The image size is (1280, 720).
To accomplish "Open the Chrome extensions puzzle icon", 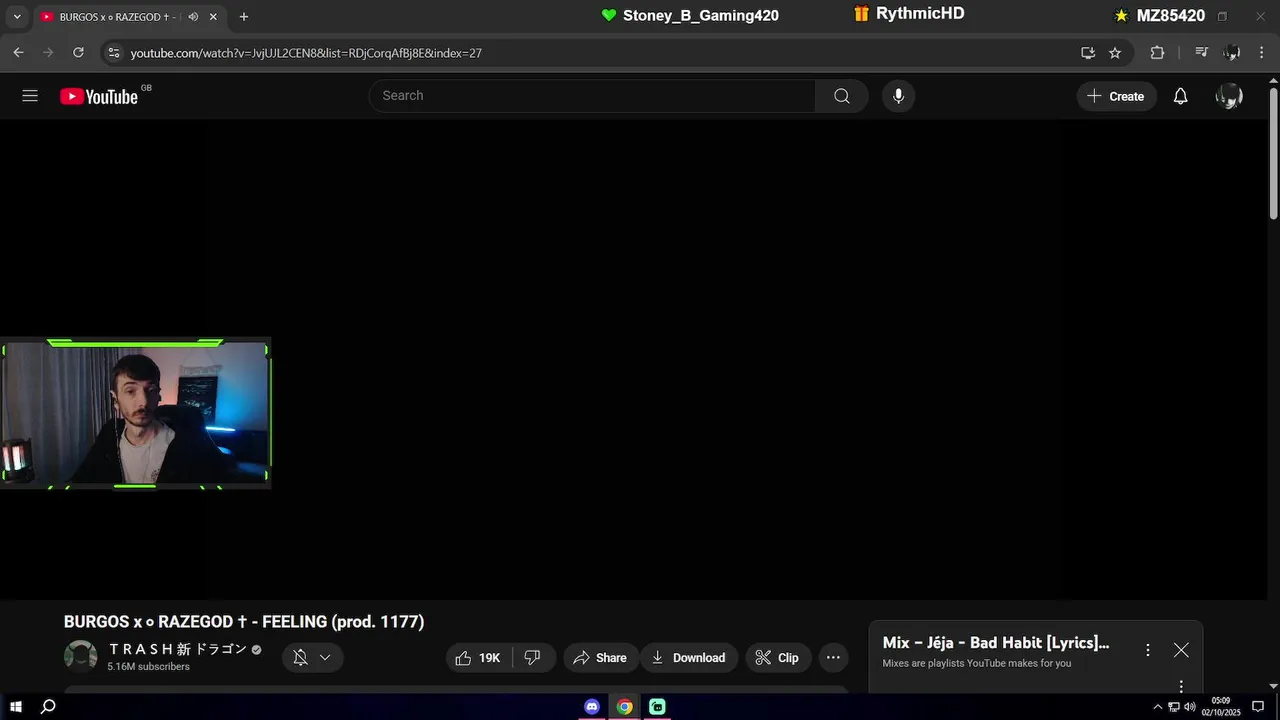I will pyautogui.click(x=1157, y=53).
